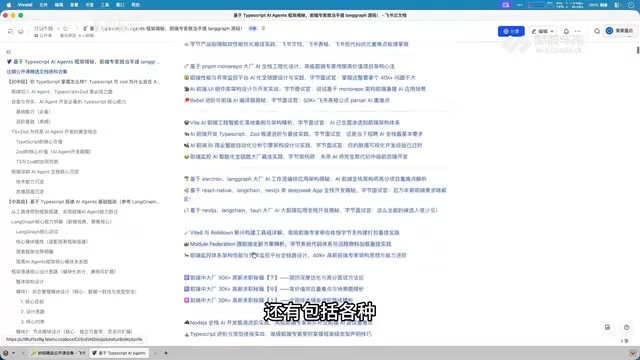
Task: Open link 前端中大厂 30K+ 高薪求职秘籍【下】
Action: [x=274, y=278]
